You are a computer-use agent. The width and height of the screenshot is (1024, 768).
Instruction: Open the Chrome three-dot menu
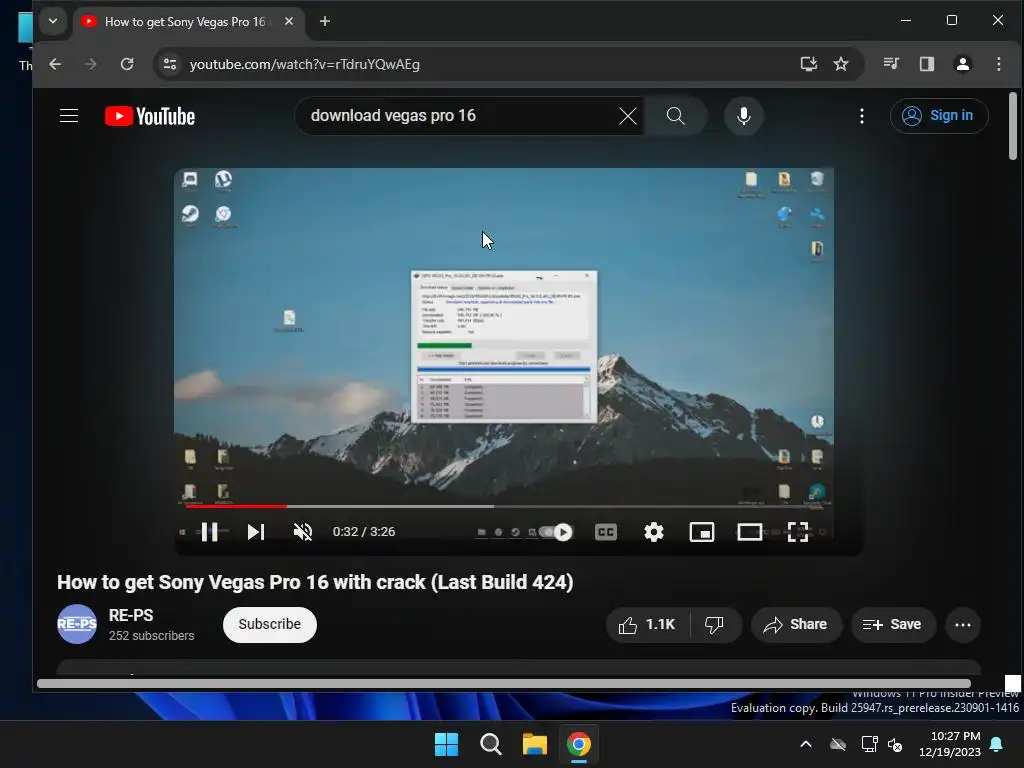click(999, 64)
